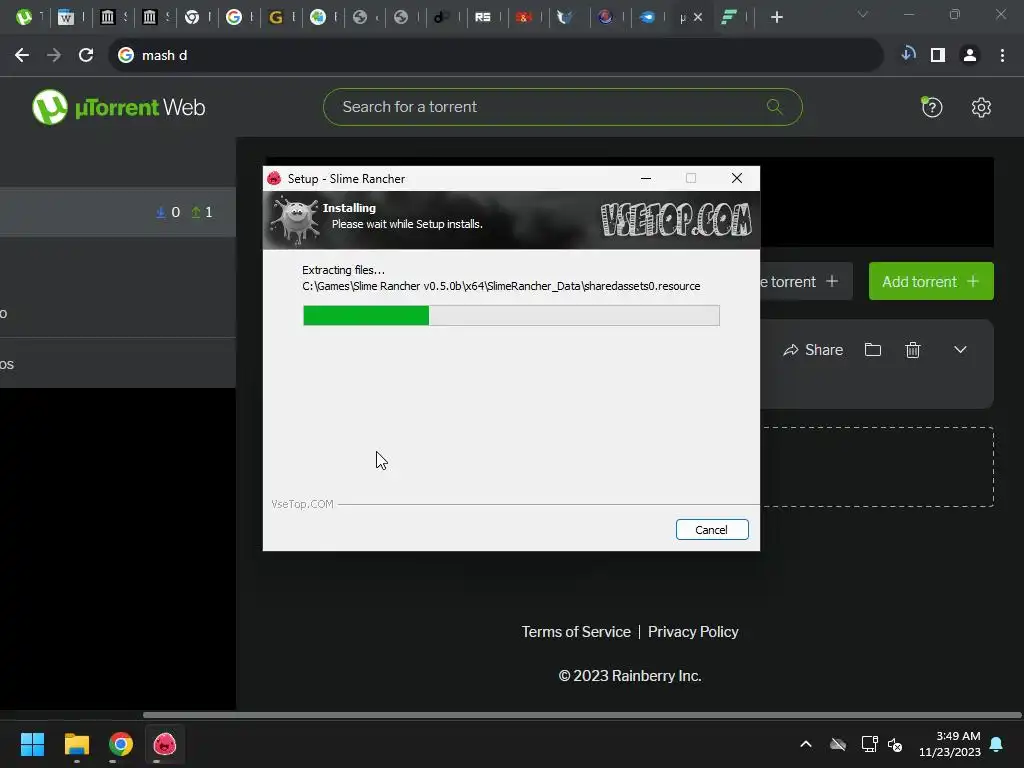Open Chrome tab search chevron
The height and width of the screenshot is (768, 1024).
click(863, 14)
